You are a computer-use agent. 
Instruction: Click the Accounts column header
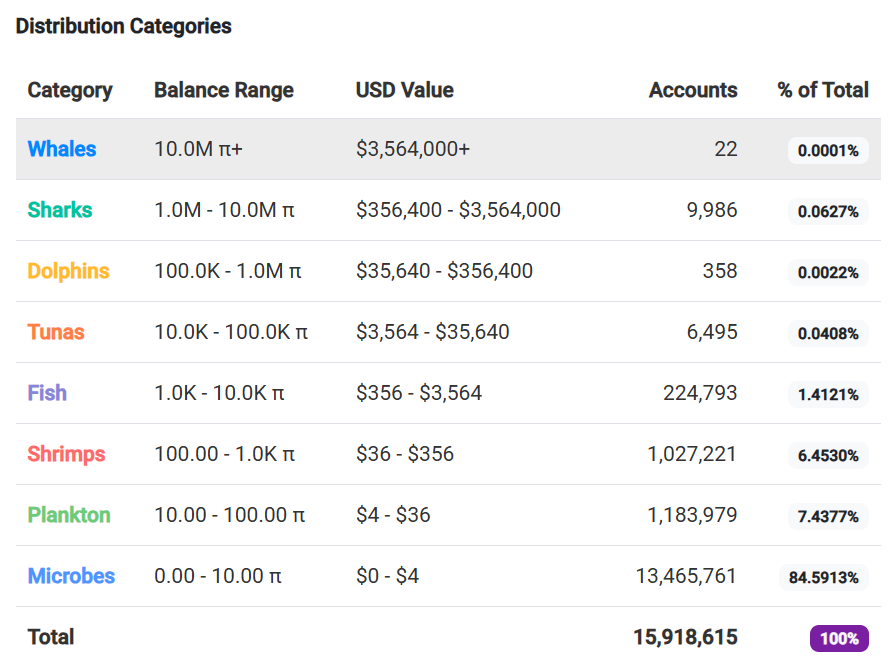pyautogui.click(x=693, y=90)
